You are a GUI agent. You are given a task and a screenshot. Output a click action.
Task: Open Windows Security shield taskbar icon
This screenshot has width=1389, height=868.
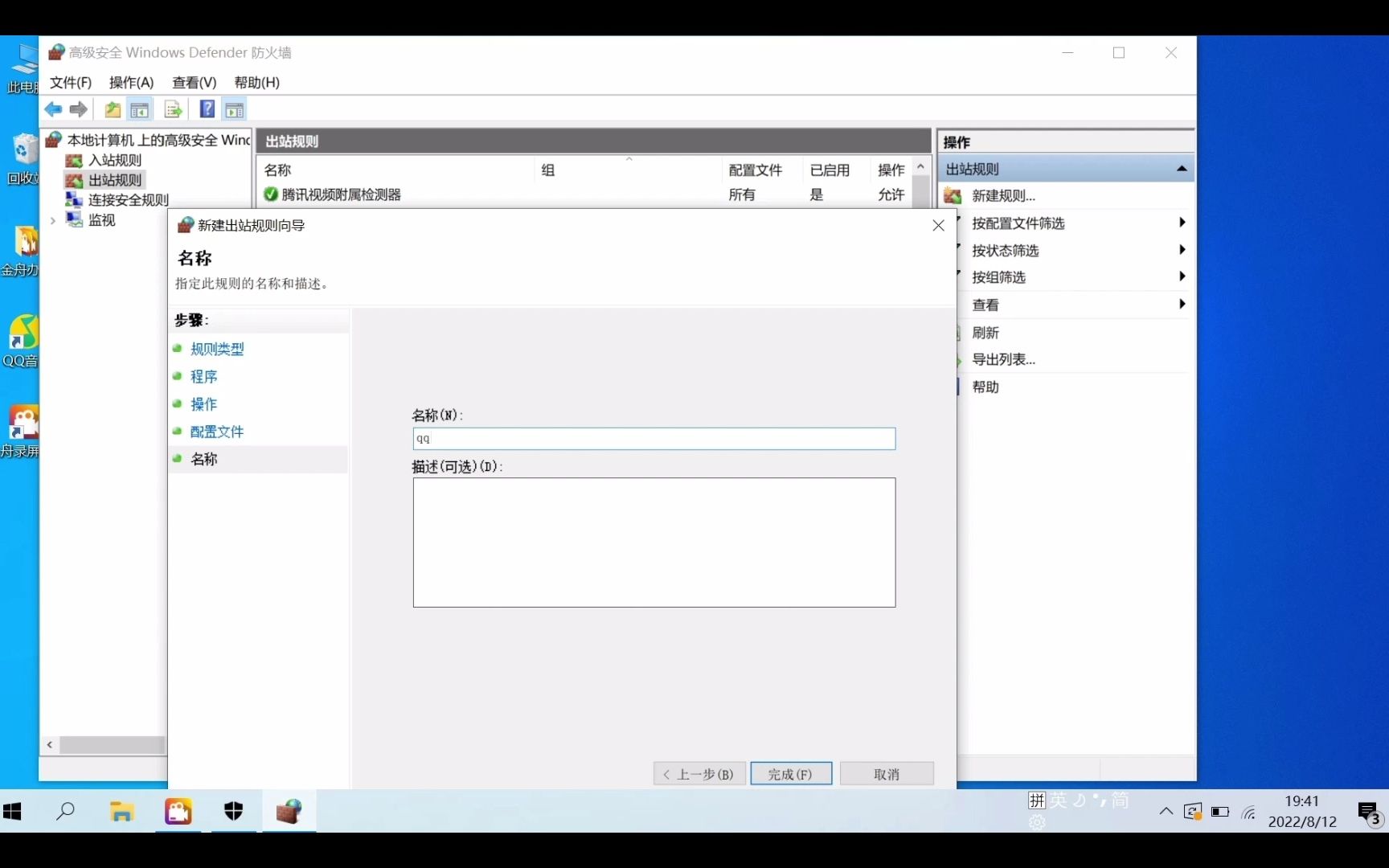tap(233, 811)
